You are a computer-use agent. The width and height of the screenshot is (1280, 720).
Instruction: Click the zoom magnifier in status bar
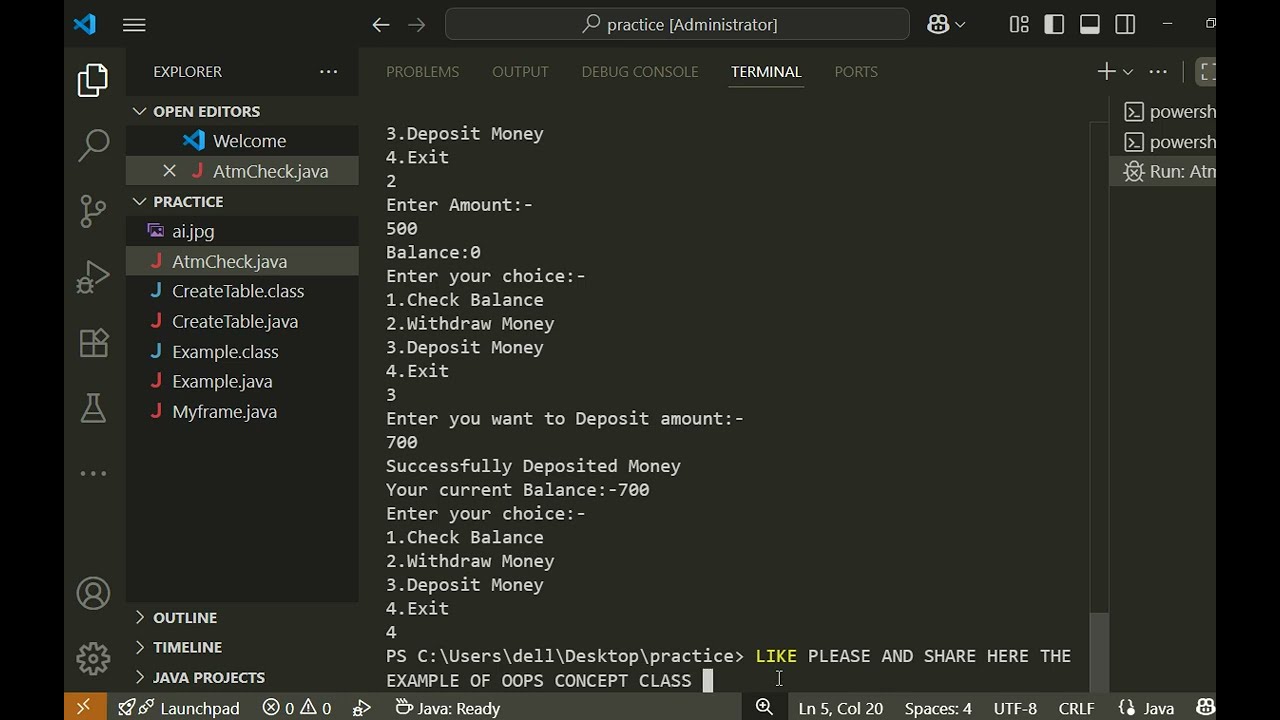click(x=765, y=707)
